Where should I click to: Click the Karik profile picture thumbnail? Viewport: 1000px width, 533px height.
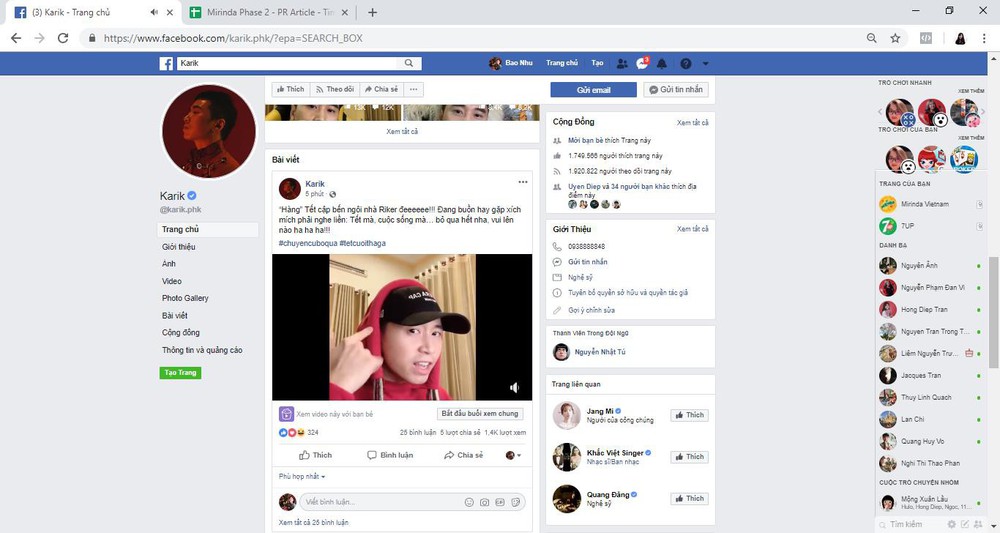(209, 132)
